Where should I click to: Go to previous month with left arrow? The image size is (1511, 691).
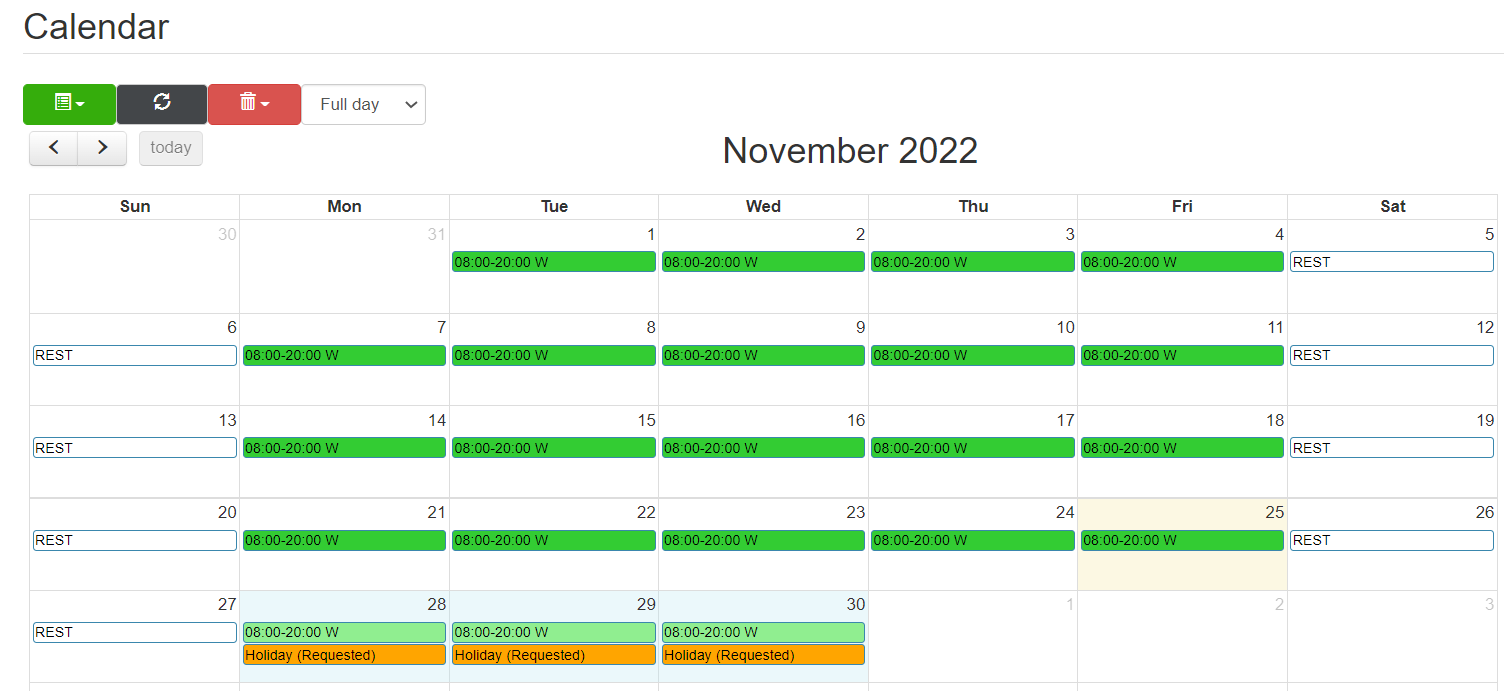(52, 147)
